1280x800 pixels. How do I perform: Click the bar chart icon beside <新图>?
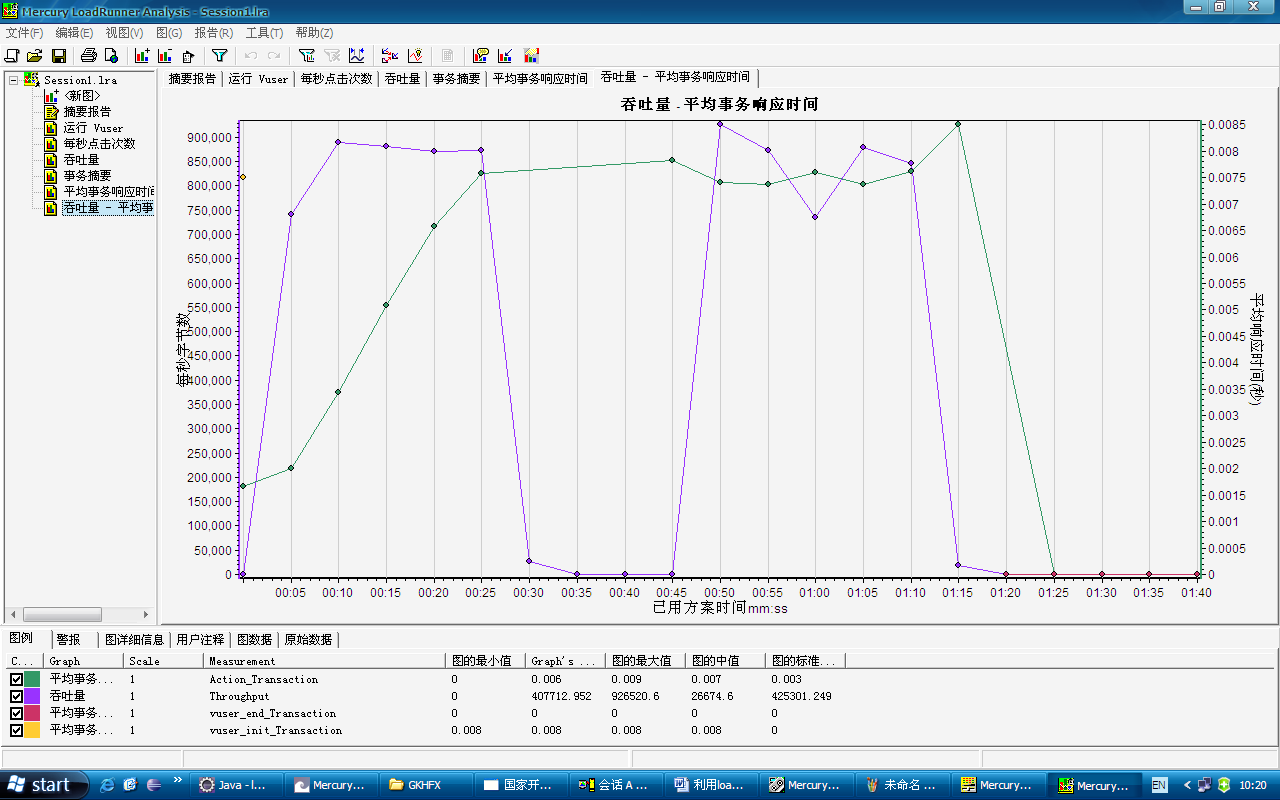51,95
